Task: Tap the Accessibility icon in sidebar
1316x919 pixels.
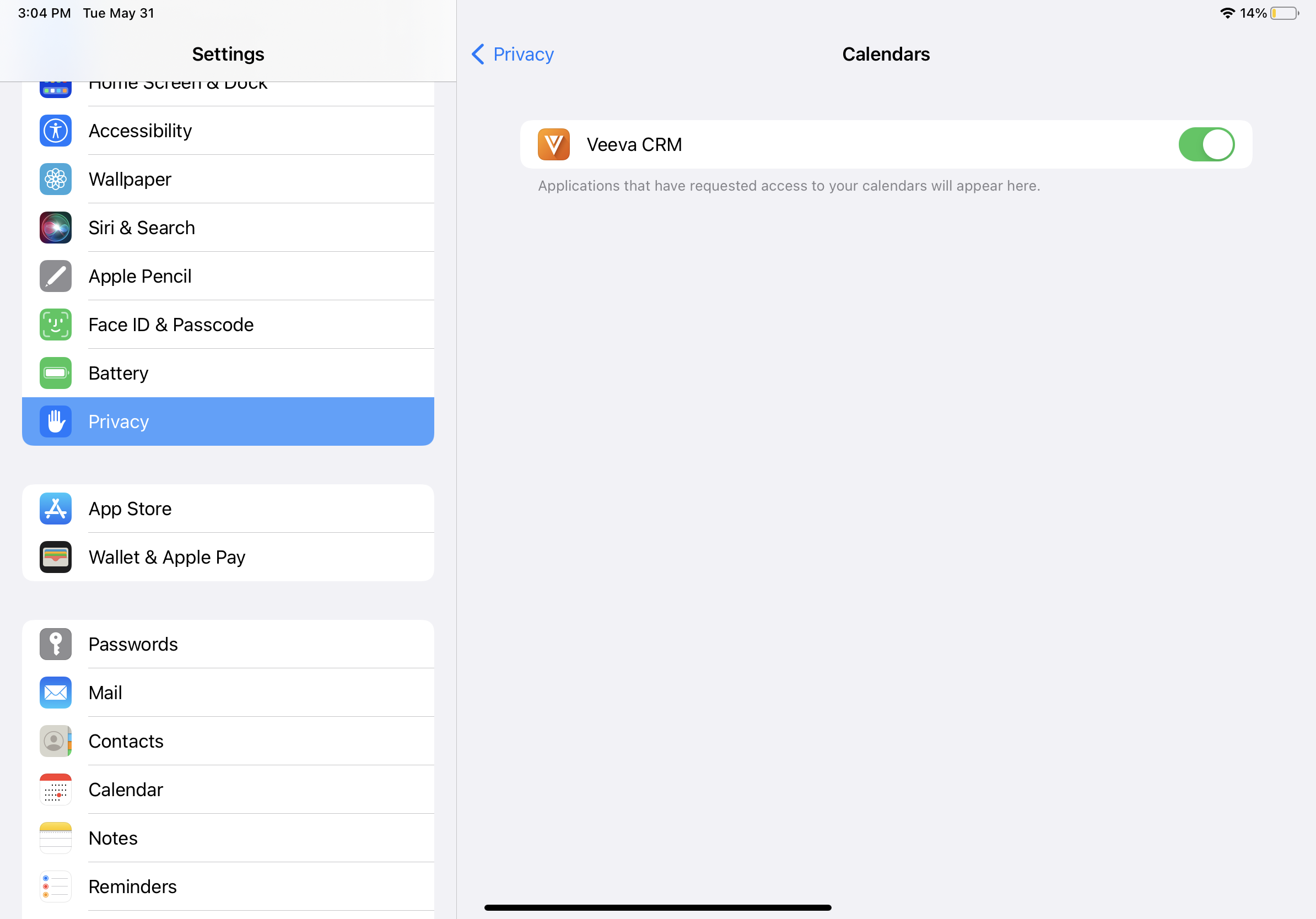Action: 56,131
